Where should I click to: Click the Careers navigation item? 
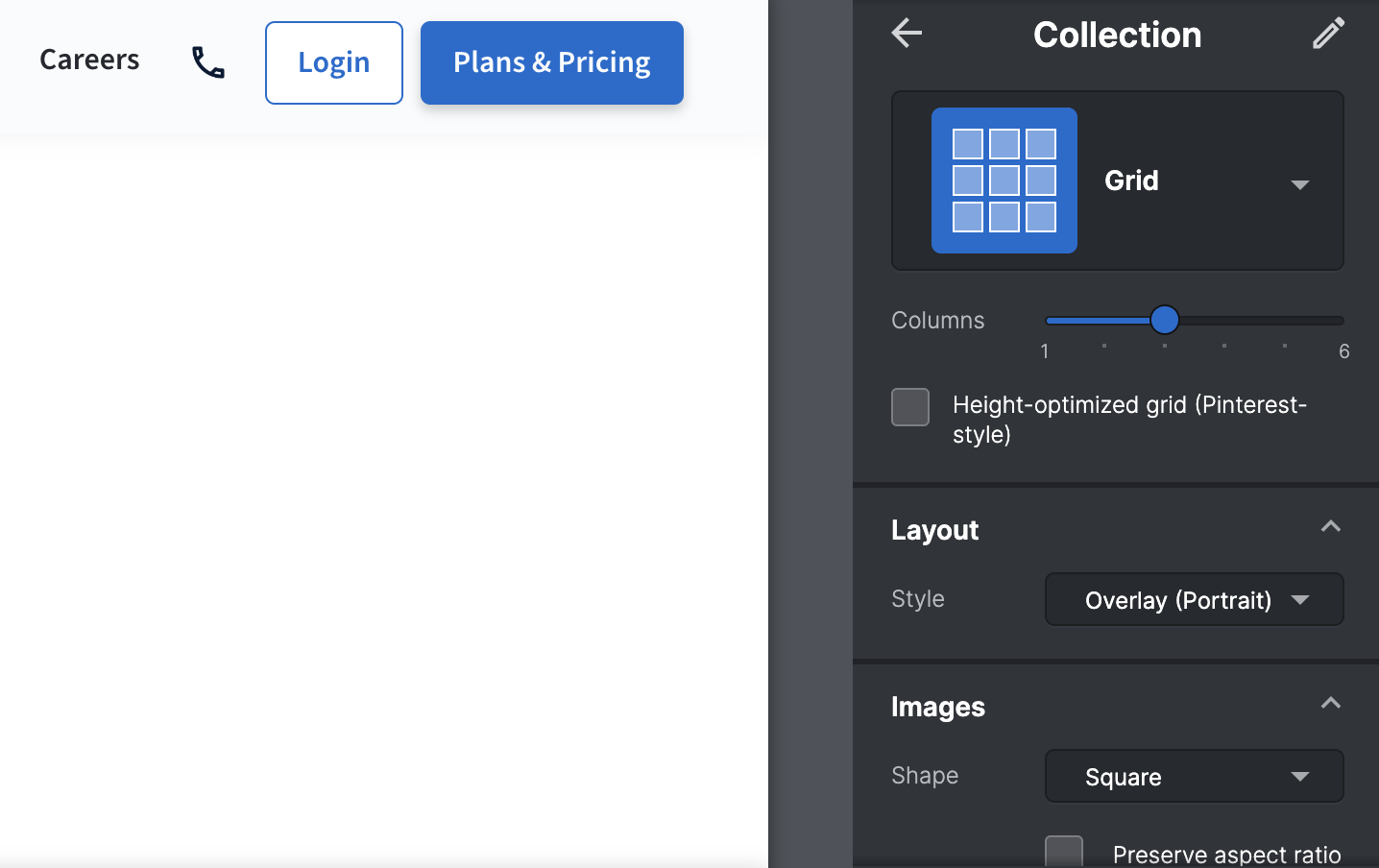tap(88, 60)
